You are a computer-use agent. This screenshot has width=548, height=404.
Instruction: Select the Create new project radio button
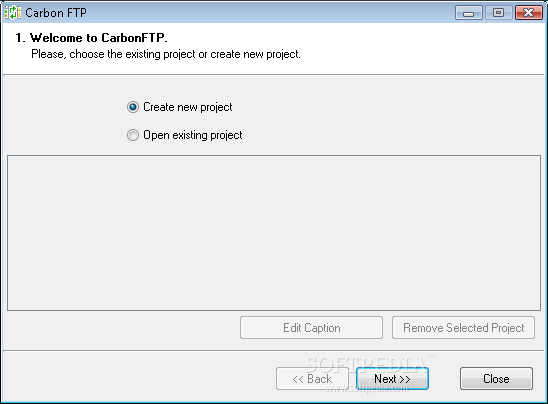click(133, 107)
